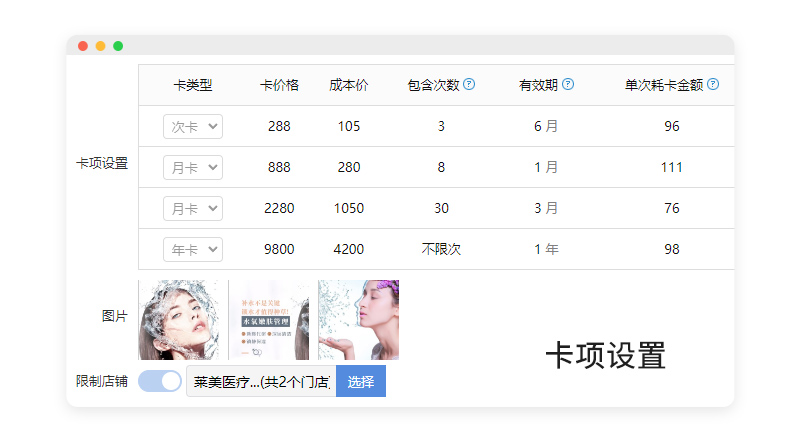
Task: Click the red close window dot
Action: (x=83, y=46)
